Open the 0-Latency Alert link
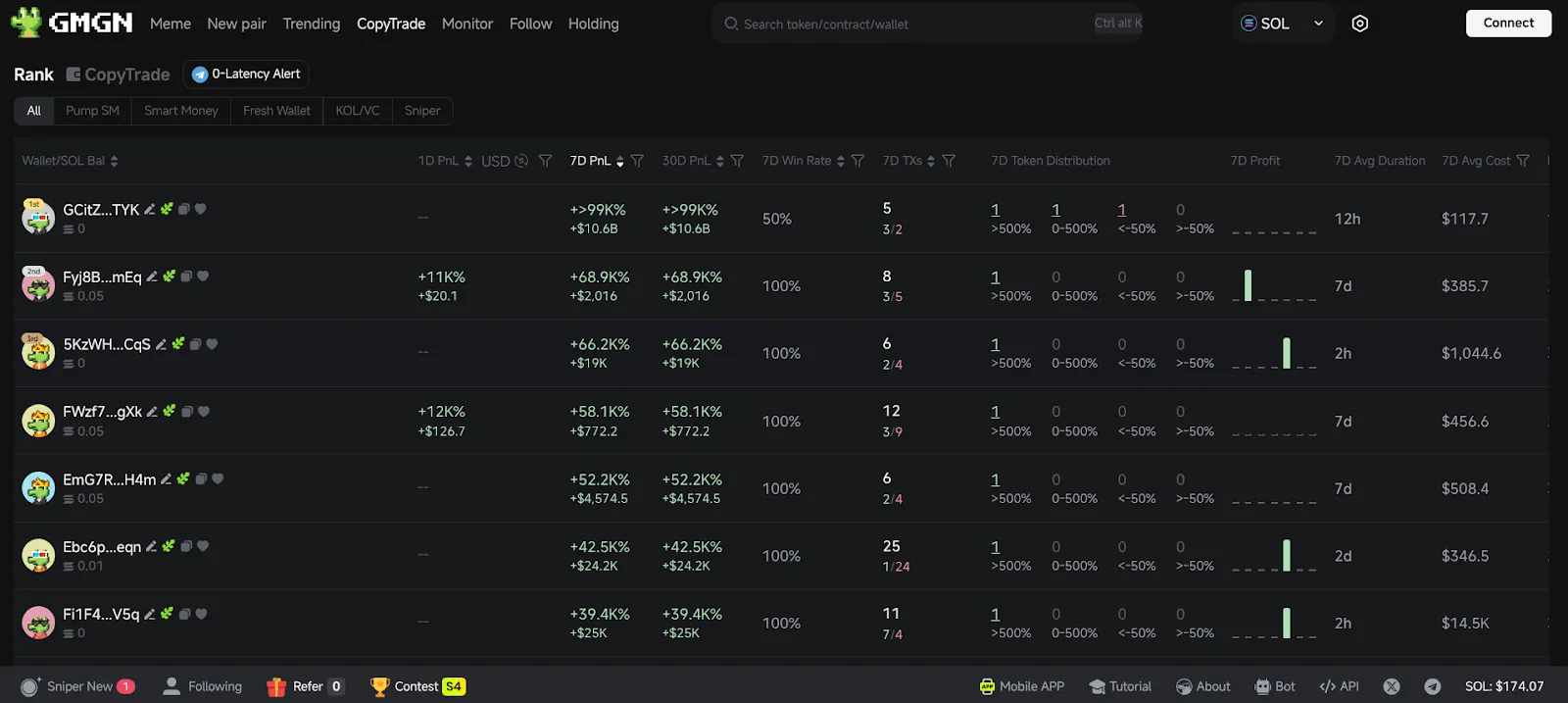 pyautogui.click(x=246, y=75)
